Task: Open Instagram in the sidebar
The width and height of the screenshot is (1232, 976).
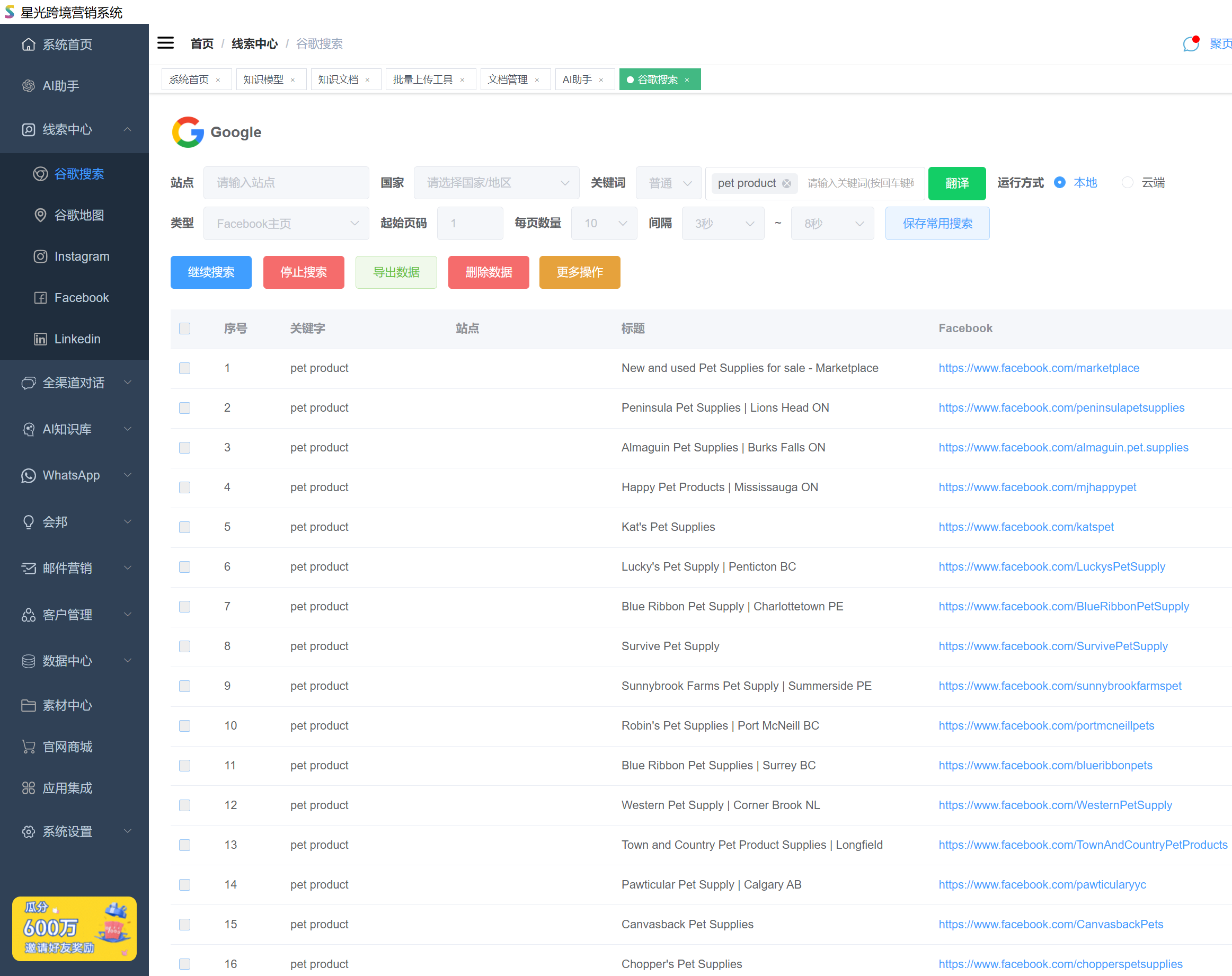Action: click(81, 256)
